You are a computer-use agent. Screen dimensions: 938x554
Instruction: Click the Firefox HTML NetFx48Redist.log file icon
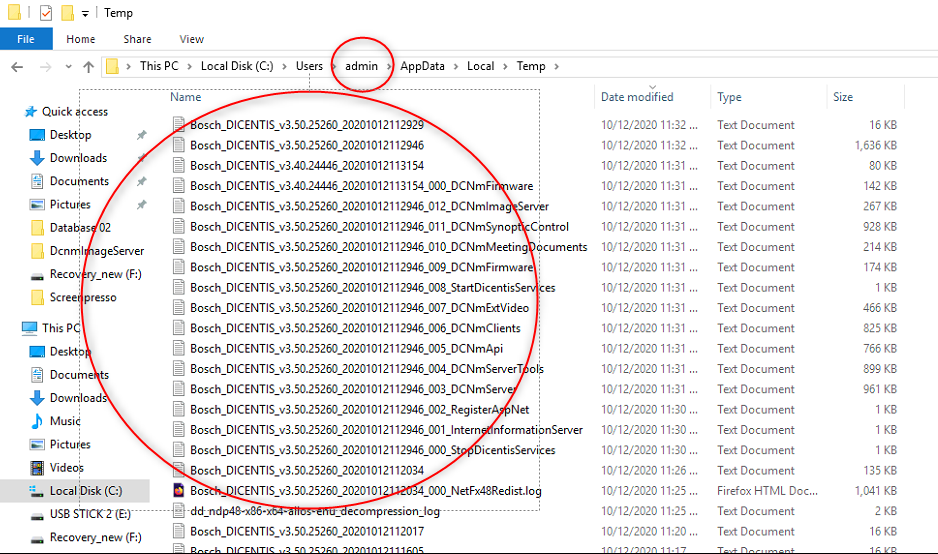point(179,491)
